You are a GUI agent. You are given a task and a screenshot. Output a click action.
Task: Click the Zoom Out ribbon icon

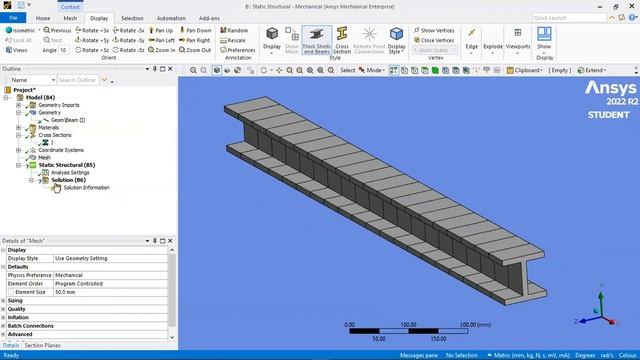click(x=182, y=50)
